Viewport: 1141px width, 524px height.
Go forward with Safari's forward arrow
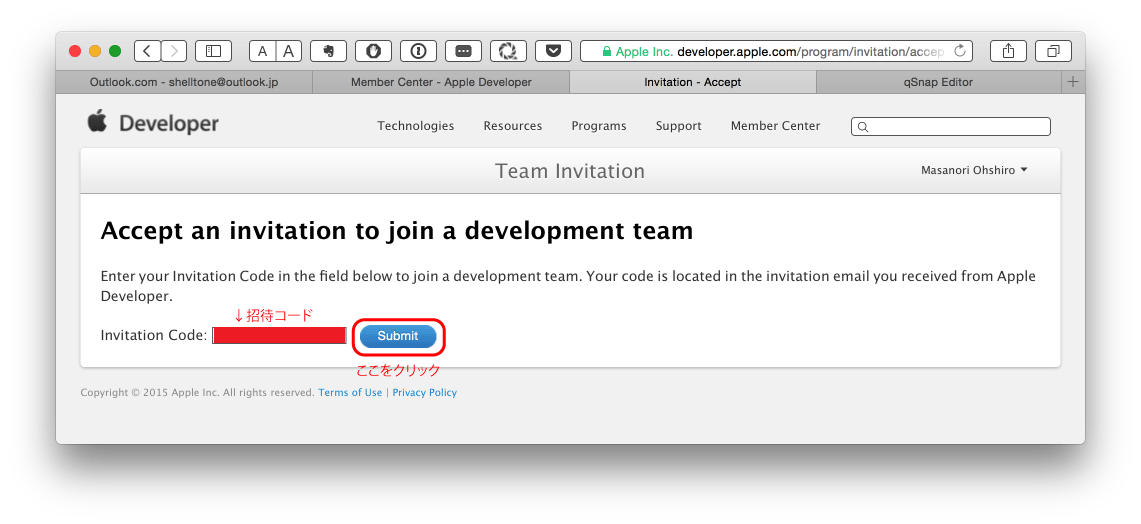pos(174,51)
